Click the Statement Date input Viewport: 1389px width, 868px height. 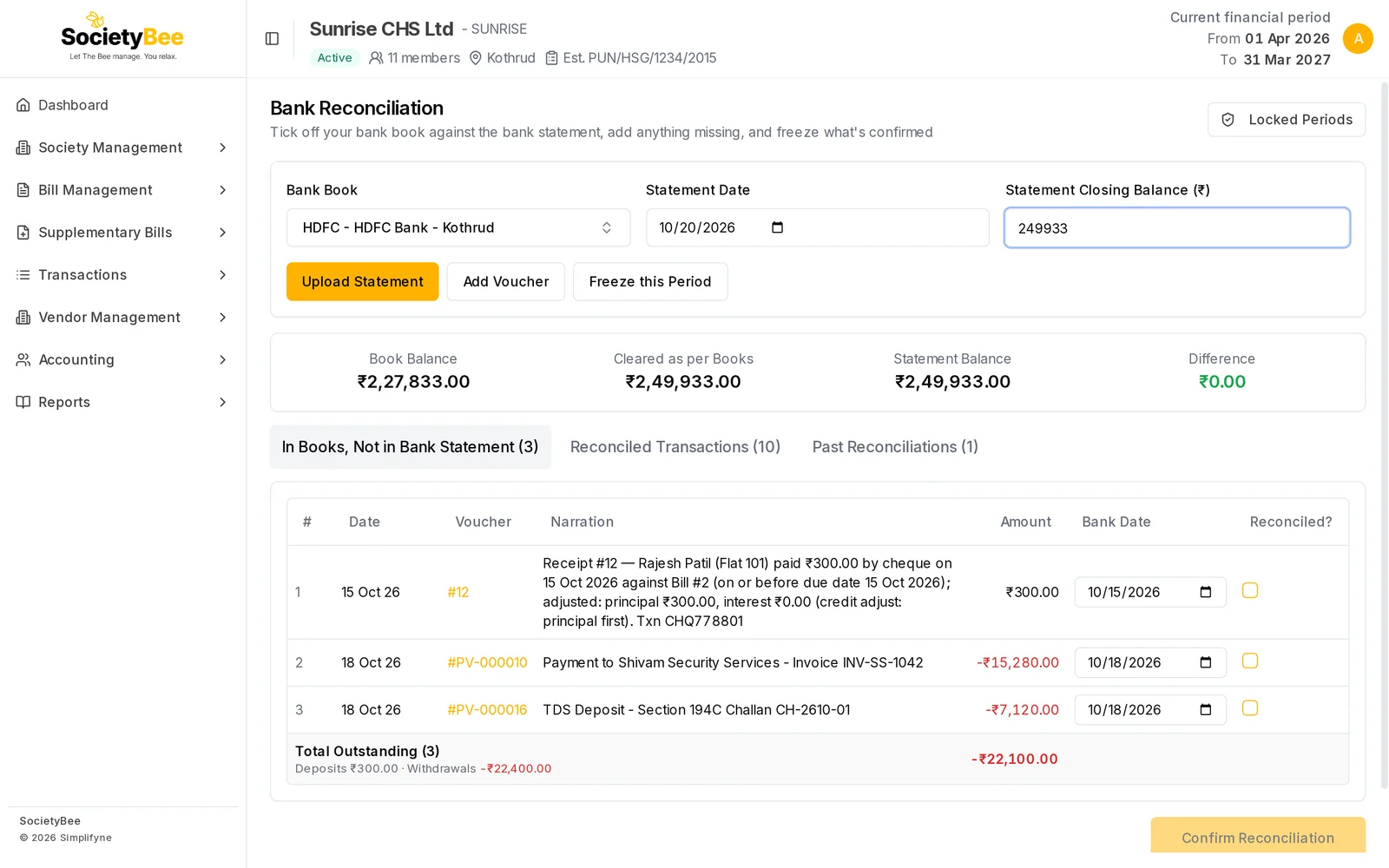pos(817,227)
